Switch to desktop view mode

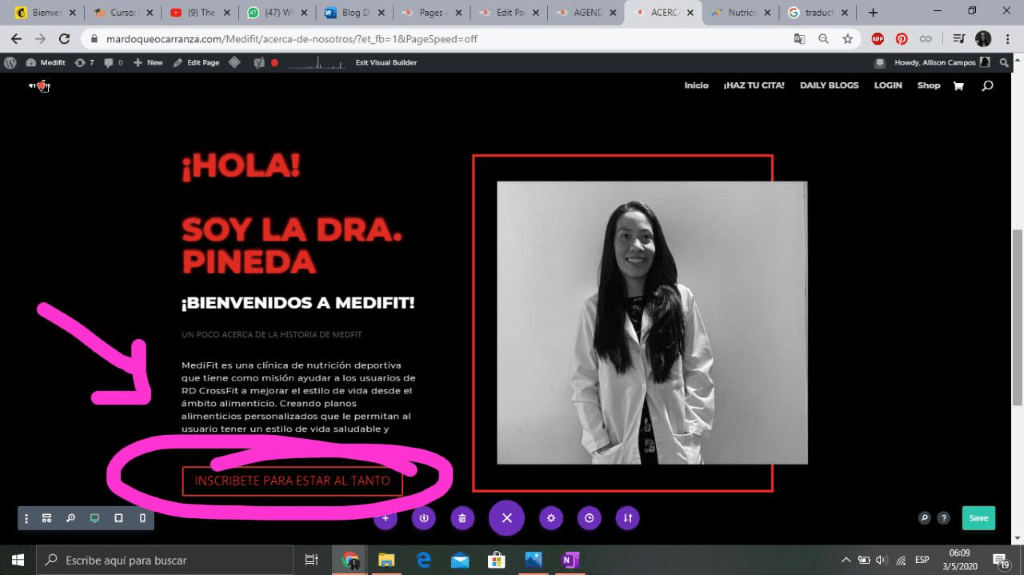pos(95,518)
